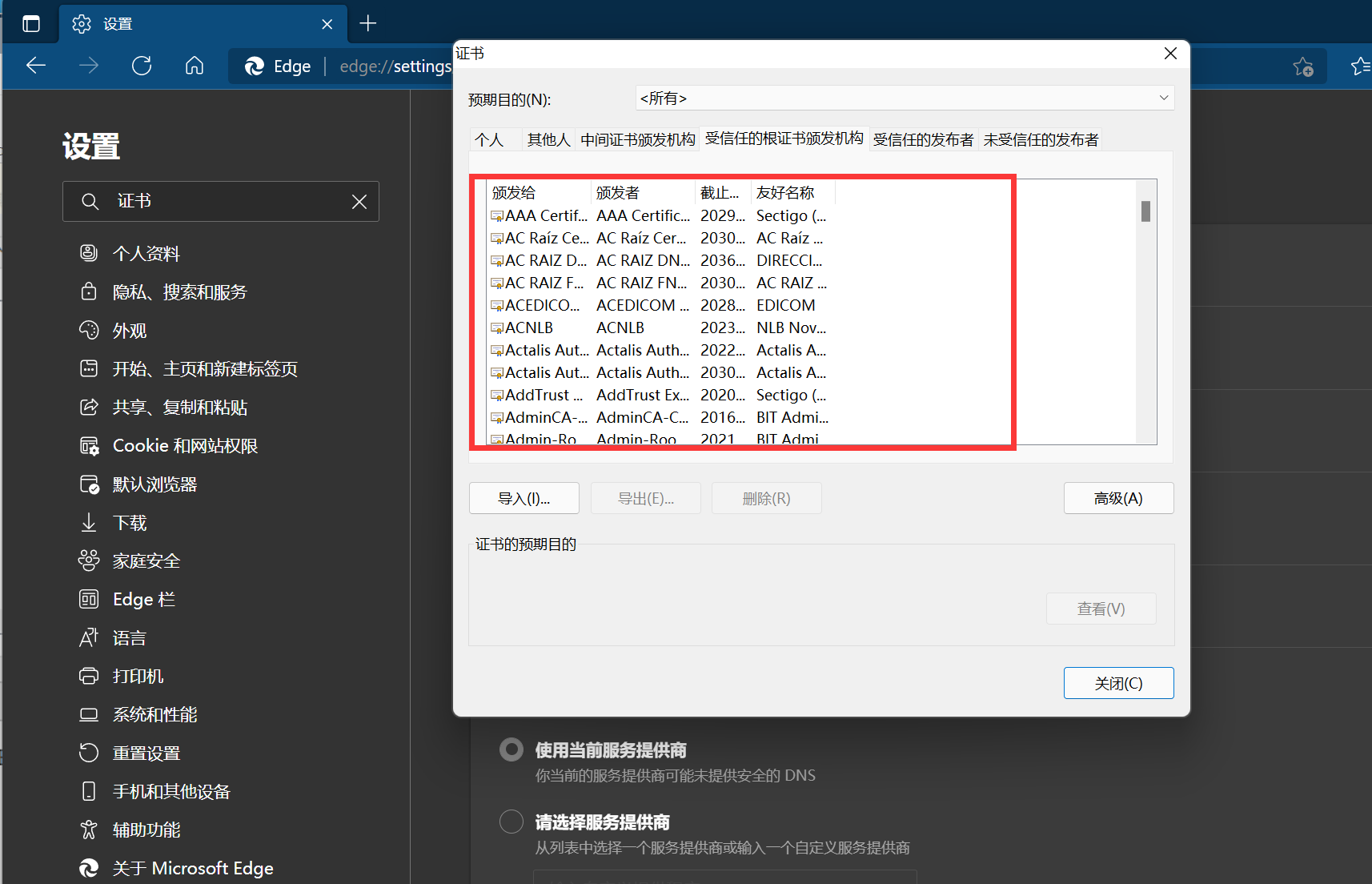Click add-to-favorites star icon
The image size is (1372, 884).
point(1303,66)
